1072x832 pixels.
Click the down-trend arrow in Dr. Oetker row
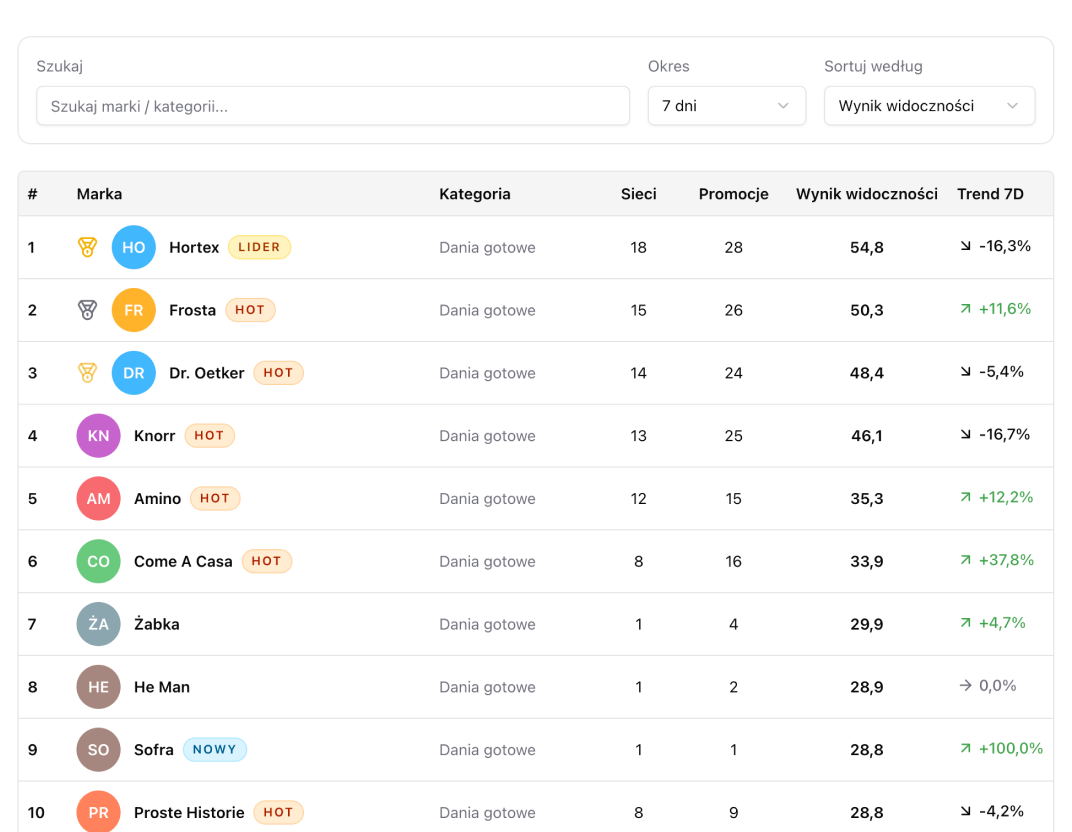coord(965,372)
